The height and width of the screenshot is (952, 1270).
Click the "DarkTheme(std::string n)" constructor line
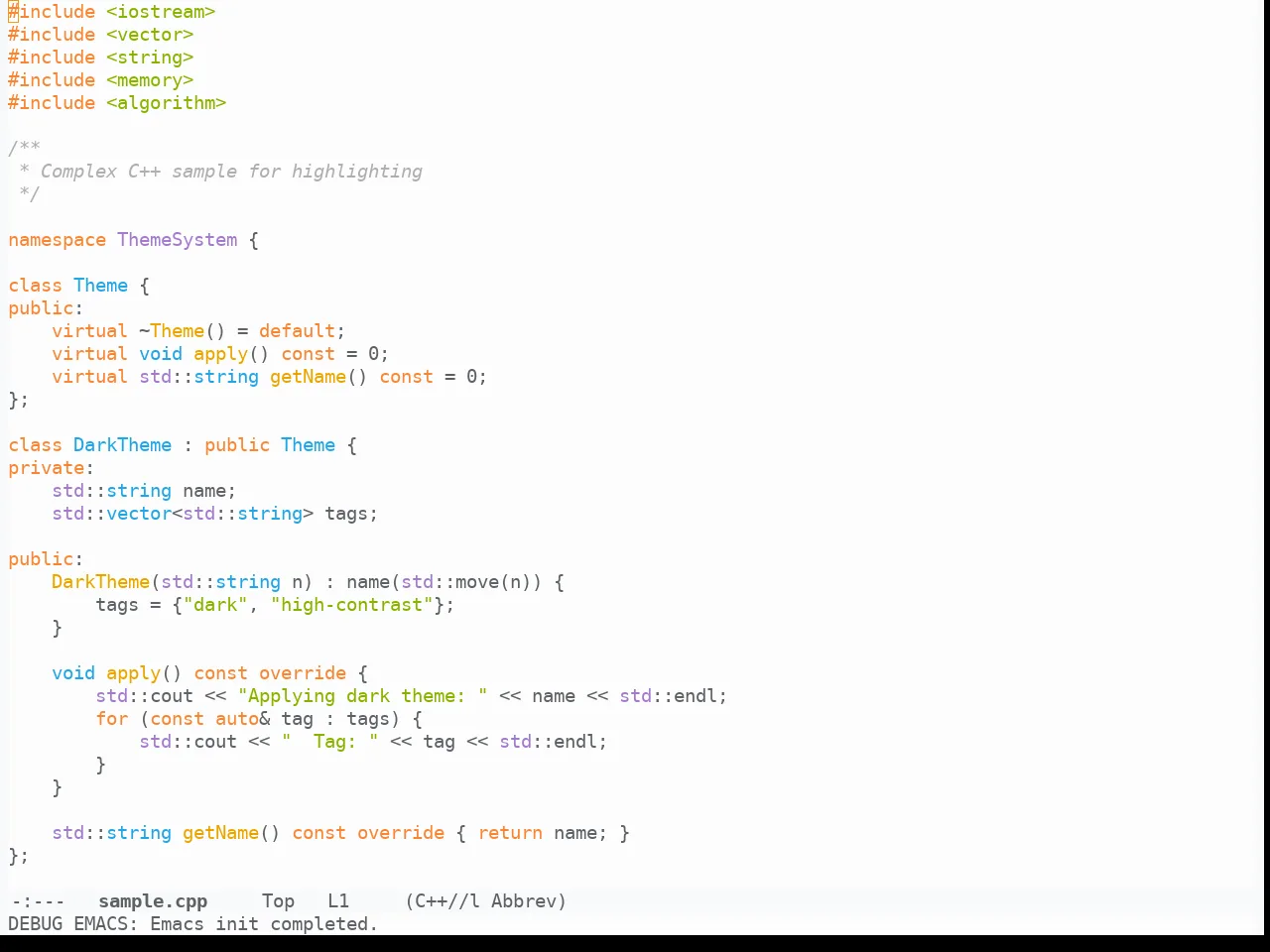(308, 582)
